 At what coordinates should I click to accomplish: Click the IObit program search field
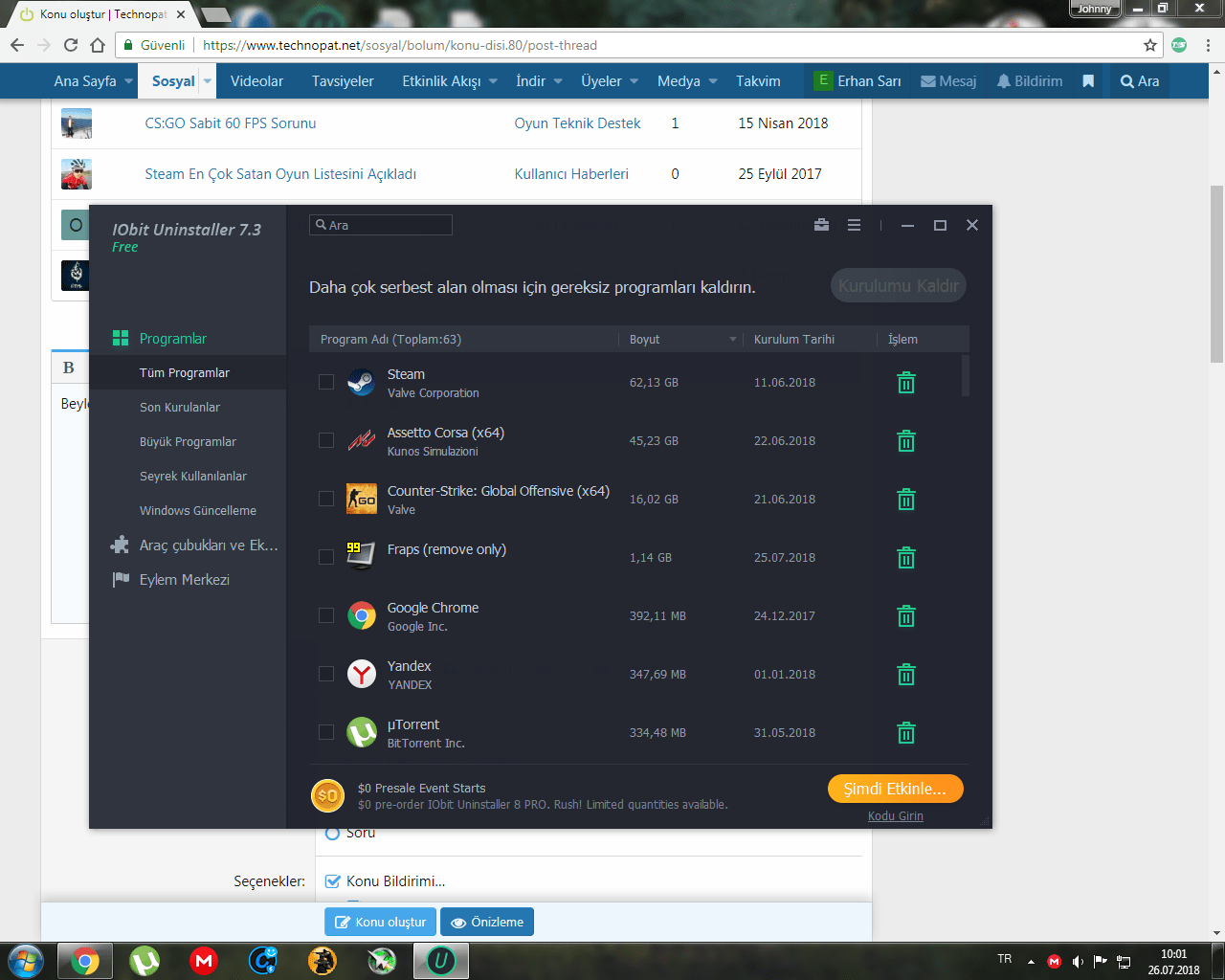(x=381, y=225)
